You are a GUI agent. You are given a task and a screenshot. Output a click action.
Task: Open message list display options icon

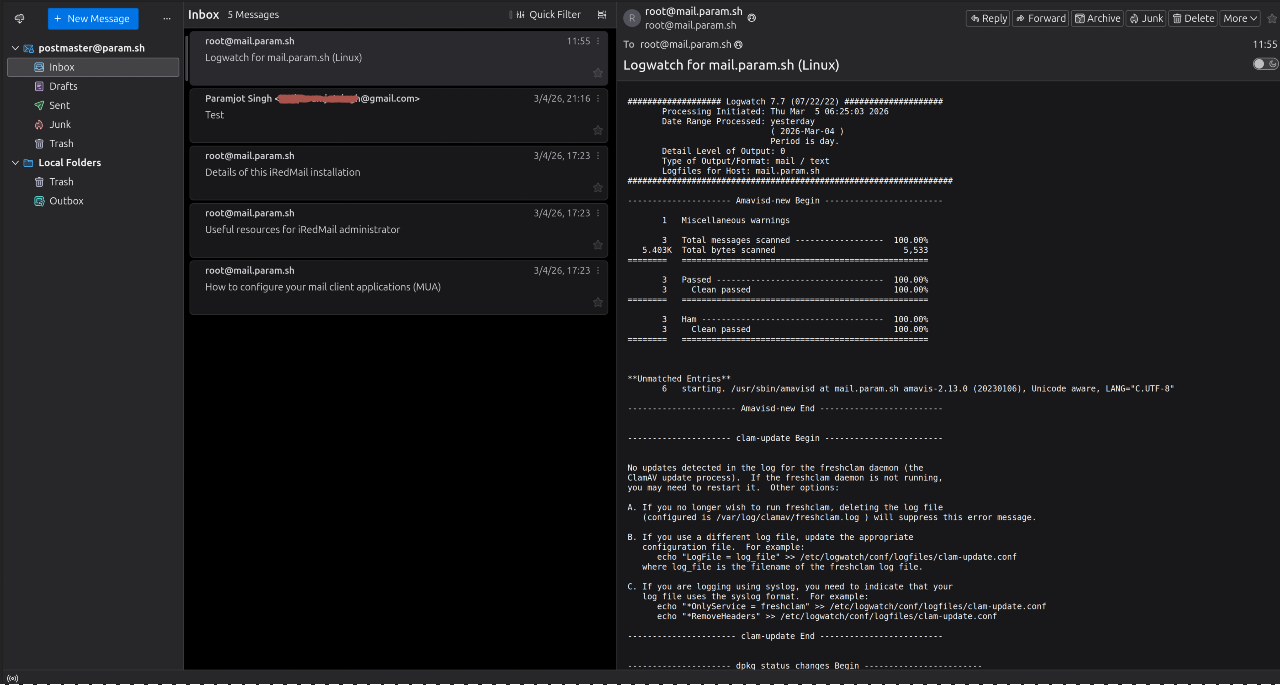602,14
